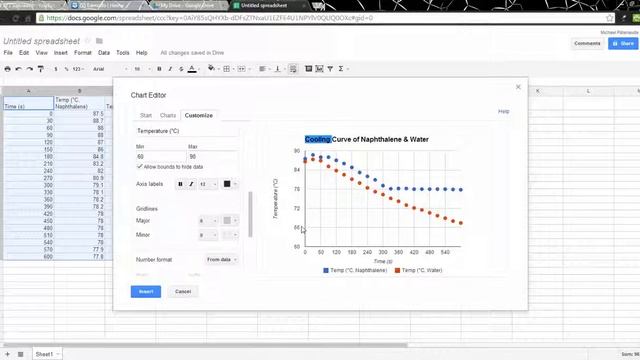Format as currency with dollar icon
The width and height of the screenshot is (640, 360).
(56, 69)
